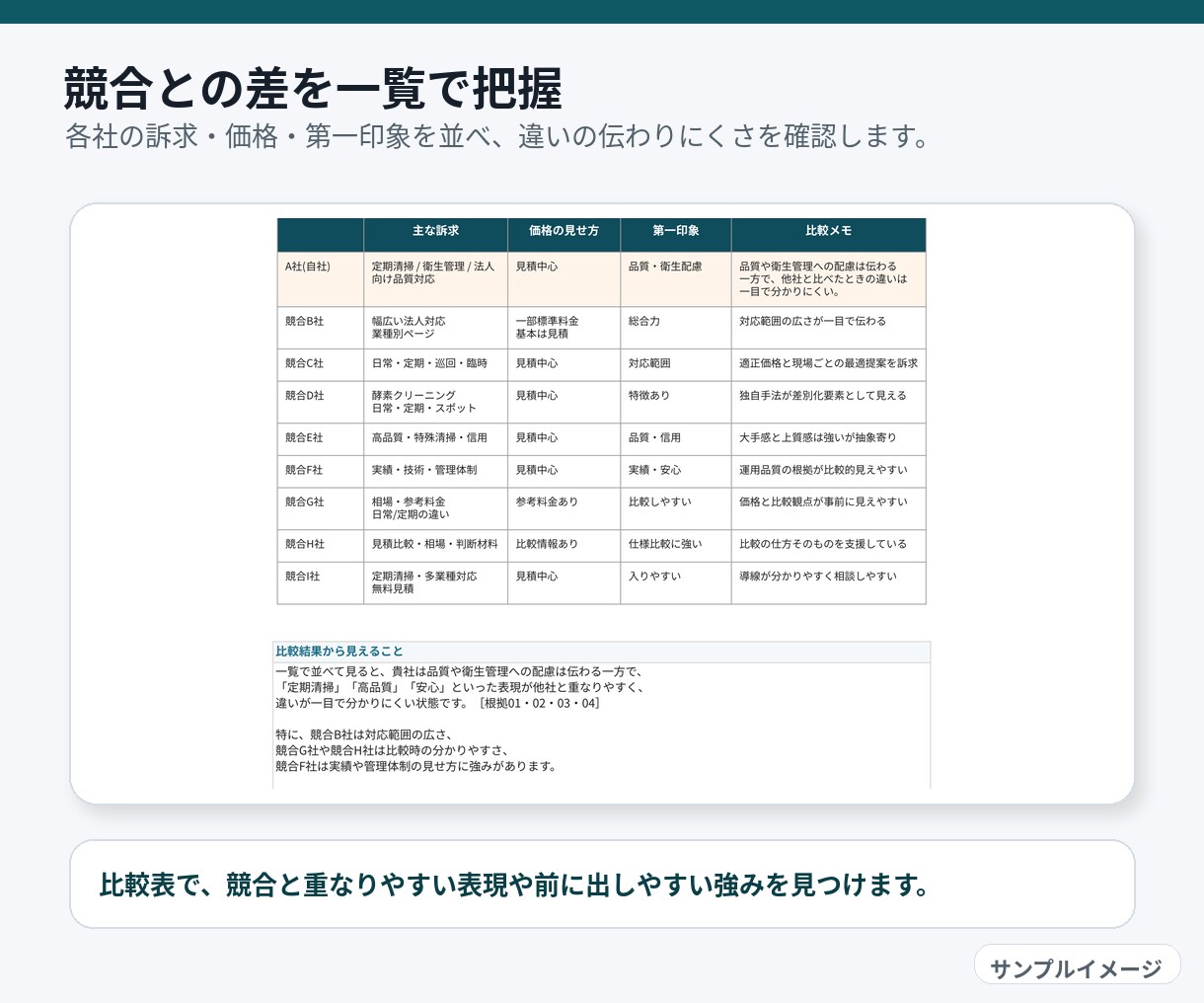Click the 定期清掃 / 衛生管理 / 法人向け品質対応 cell

(x=435, y=279)
